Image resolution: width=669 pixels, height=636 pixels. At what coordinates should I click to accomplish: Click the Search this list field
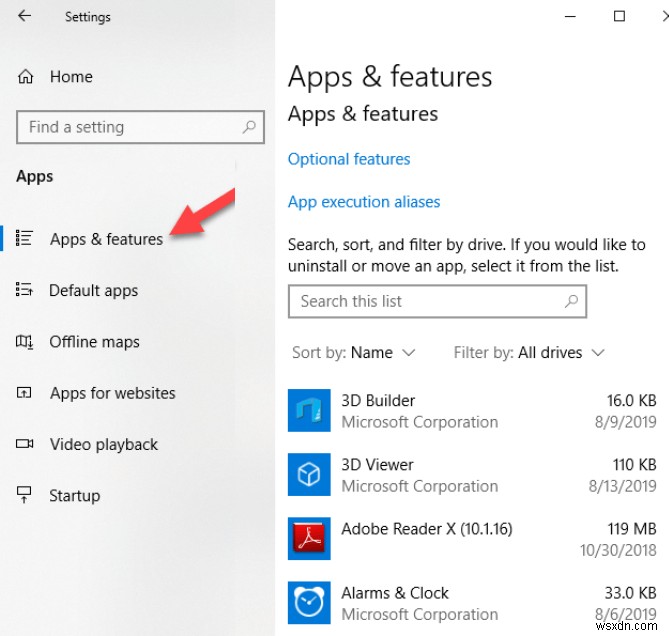[x=437, y=302]
